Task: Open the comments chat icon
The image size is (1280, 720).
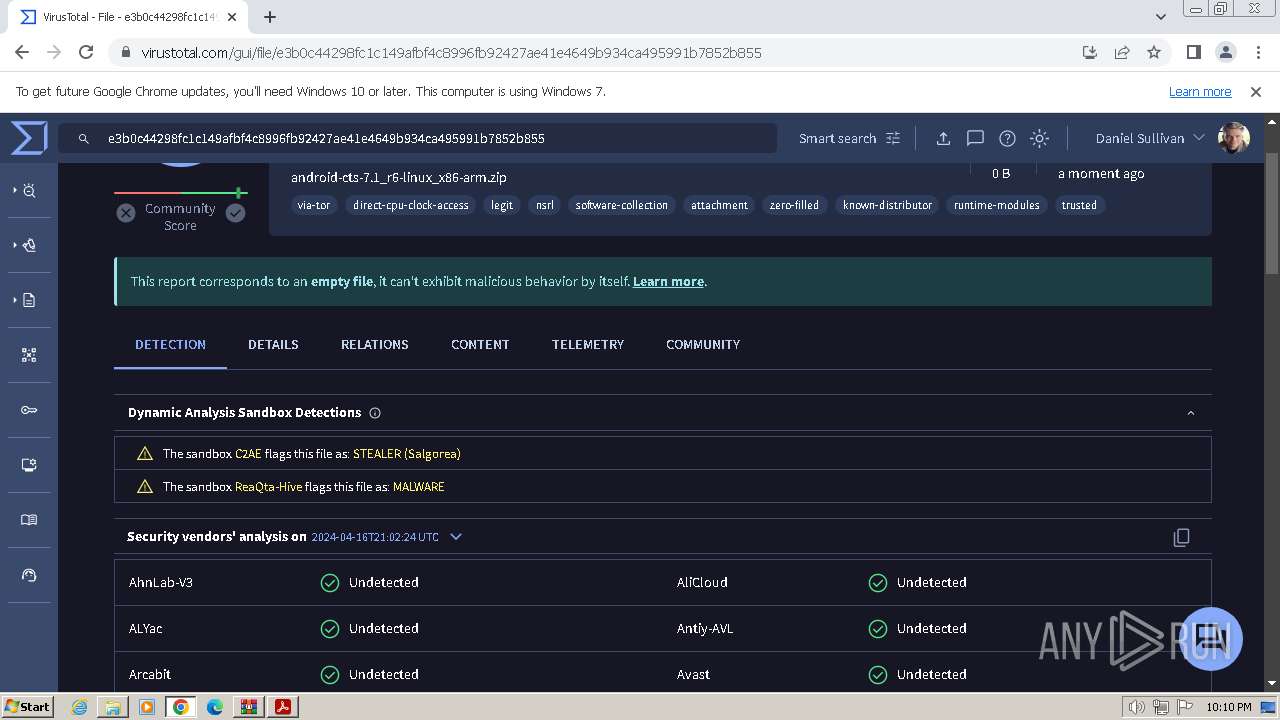Action: tap(975, 138)
